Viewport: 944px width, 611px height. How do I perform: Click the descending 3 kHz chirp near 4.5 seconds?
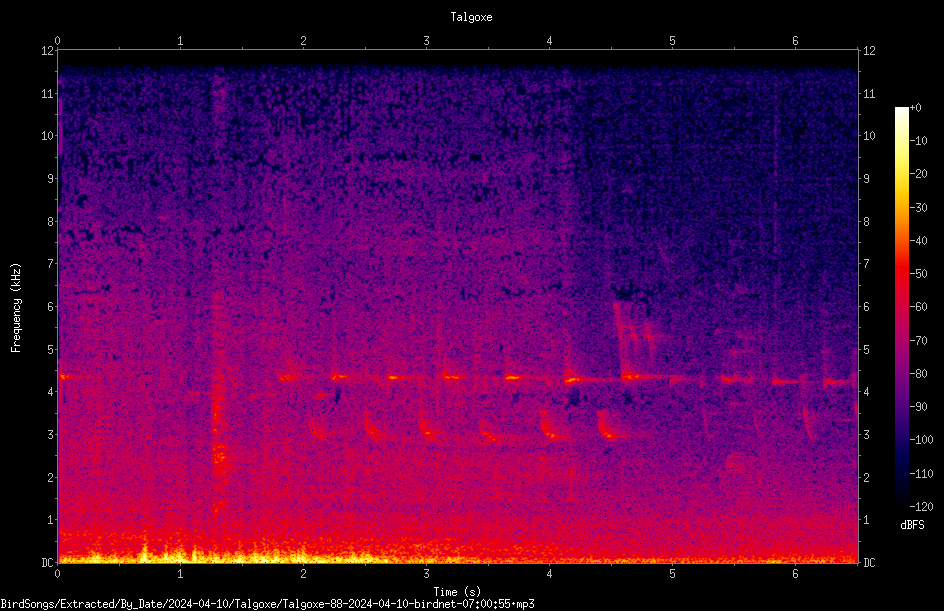click(x=609, y=425)
